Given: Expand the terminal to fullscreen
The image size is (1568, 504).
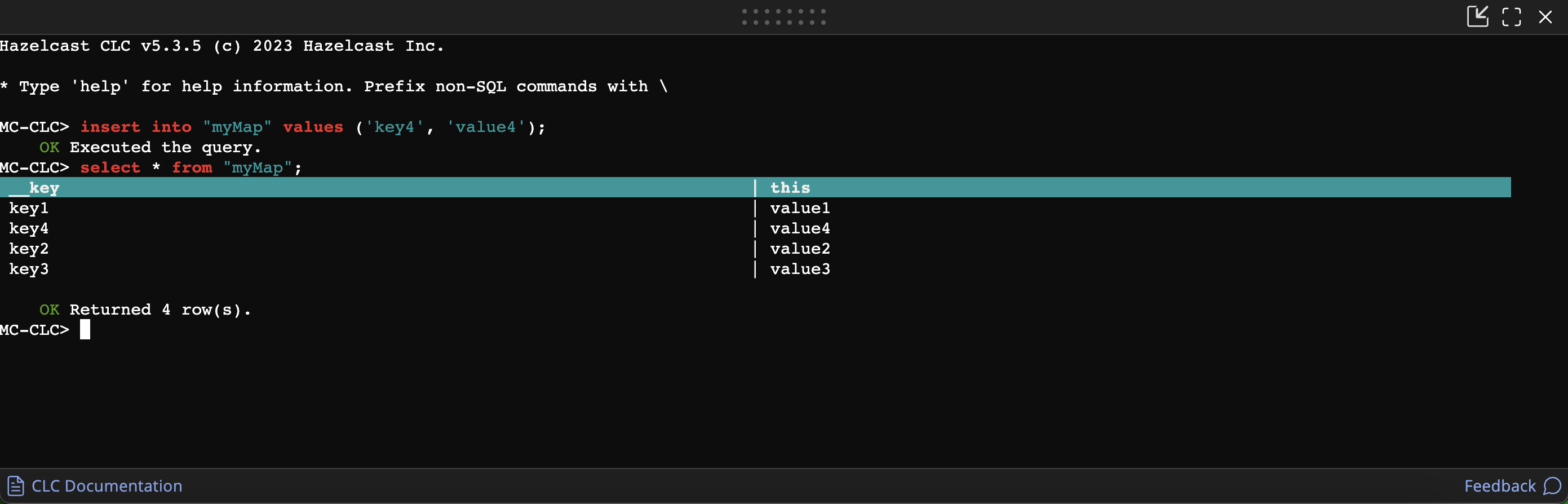Looking at the screenshot, I should pyautogui.click(x=1512, y=17).
